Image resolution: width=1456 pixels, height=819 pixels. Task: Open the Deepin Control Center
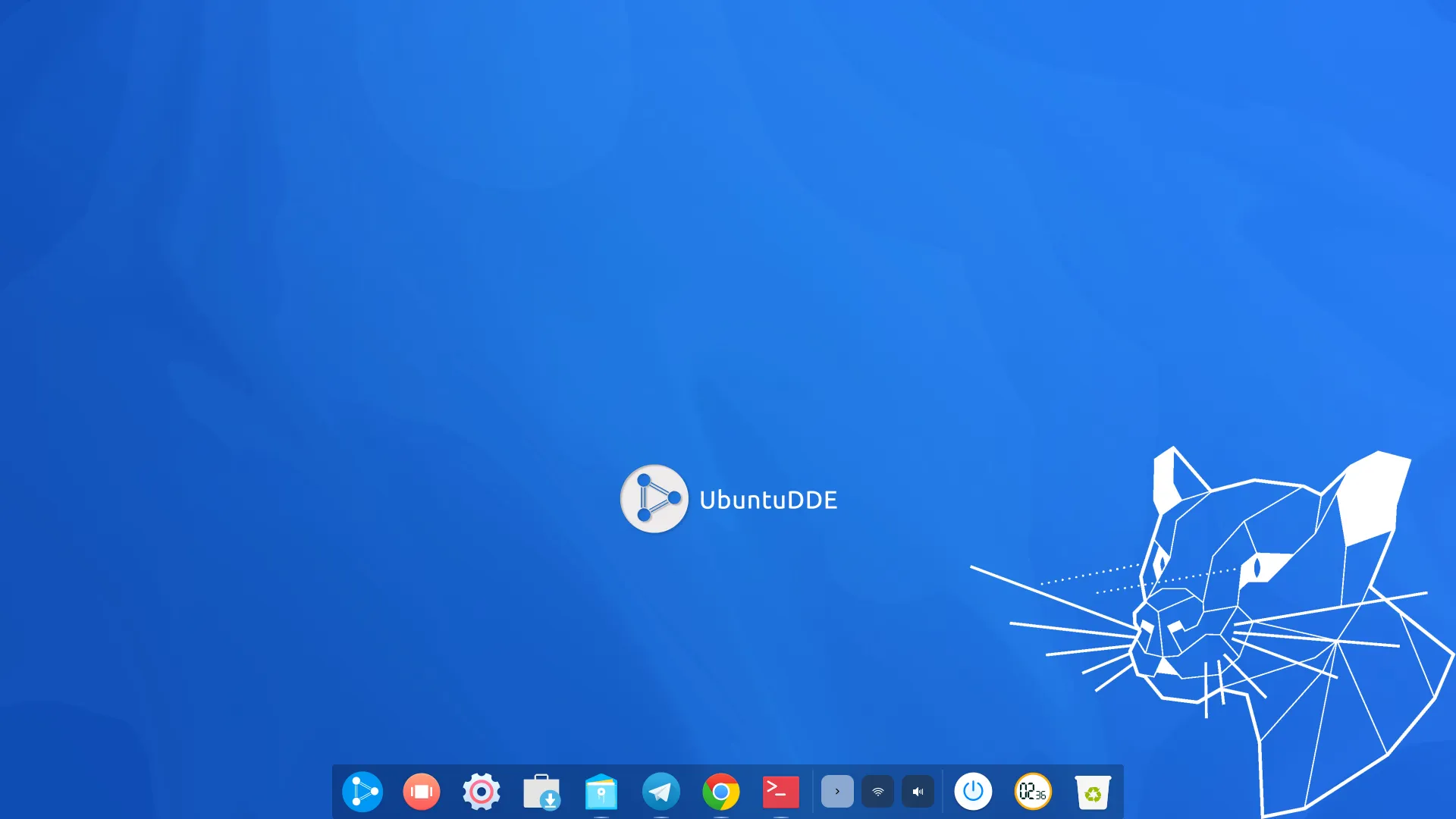[481, 791]
